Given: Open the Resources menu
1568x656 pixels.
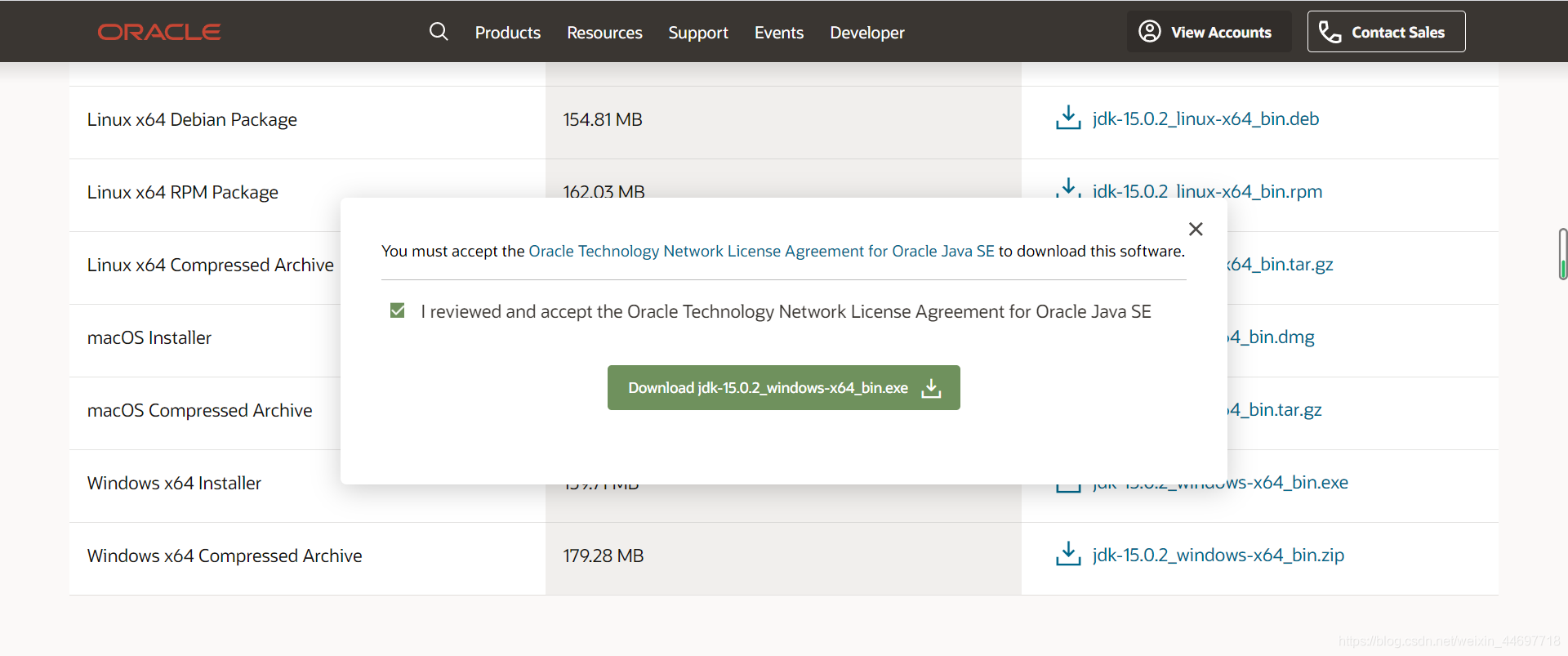Looking at the screenshot, I should (x=604, y=33).
